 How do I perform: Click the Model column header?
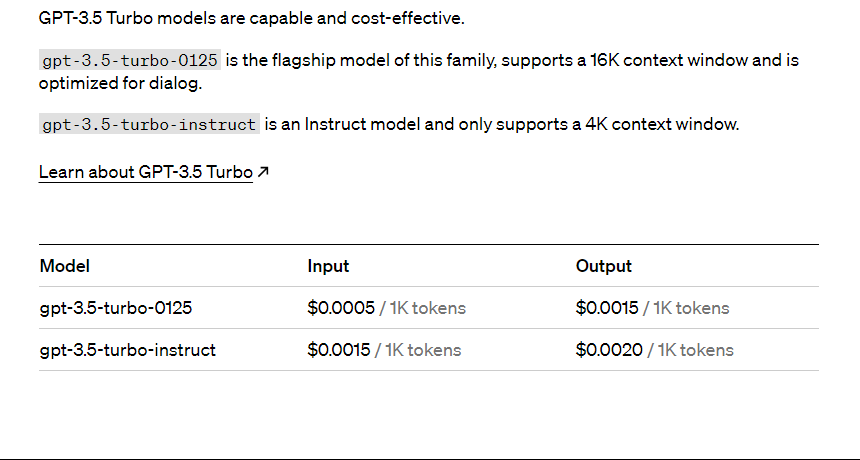tap(65, 266)
